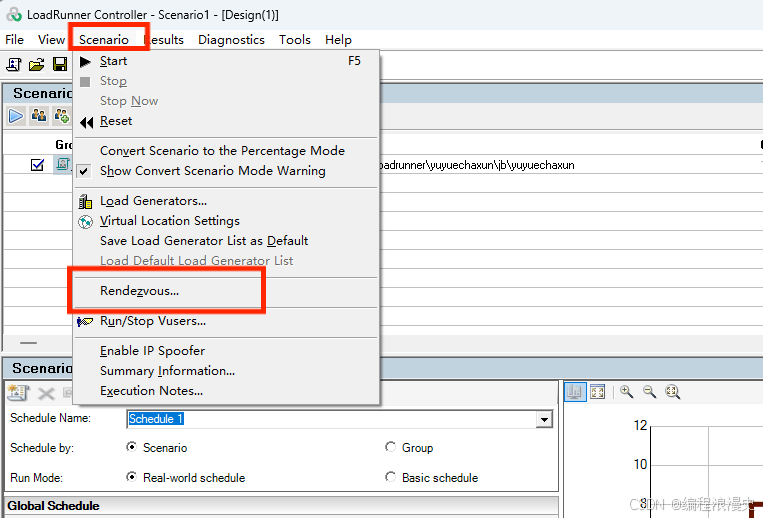Click the Start Scenario play icon in groups toolbar
This screenshot has width=763, height=518.
[16, 116]
